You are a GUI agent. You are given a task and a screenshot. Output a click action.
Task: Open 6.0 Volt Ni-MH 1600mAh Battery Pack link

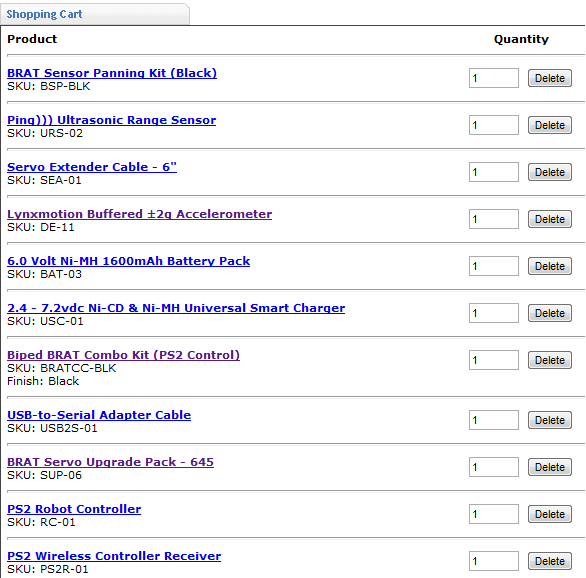129,261
